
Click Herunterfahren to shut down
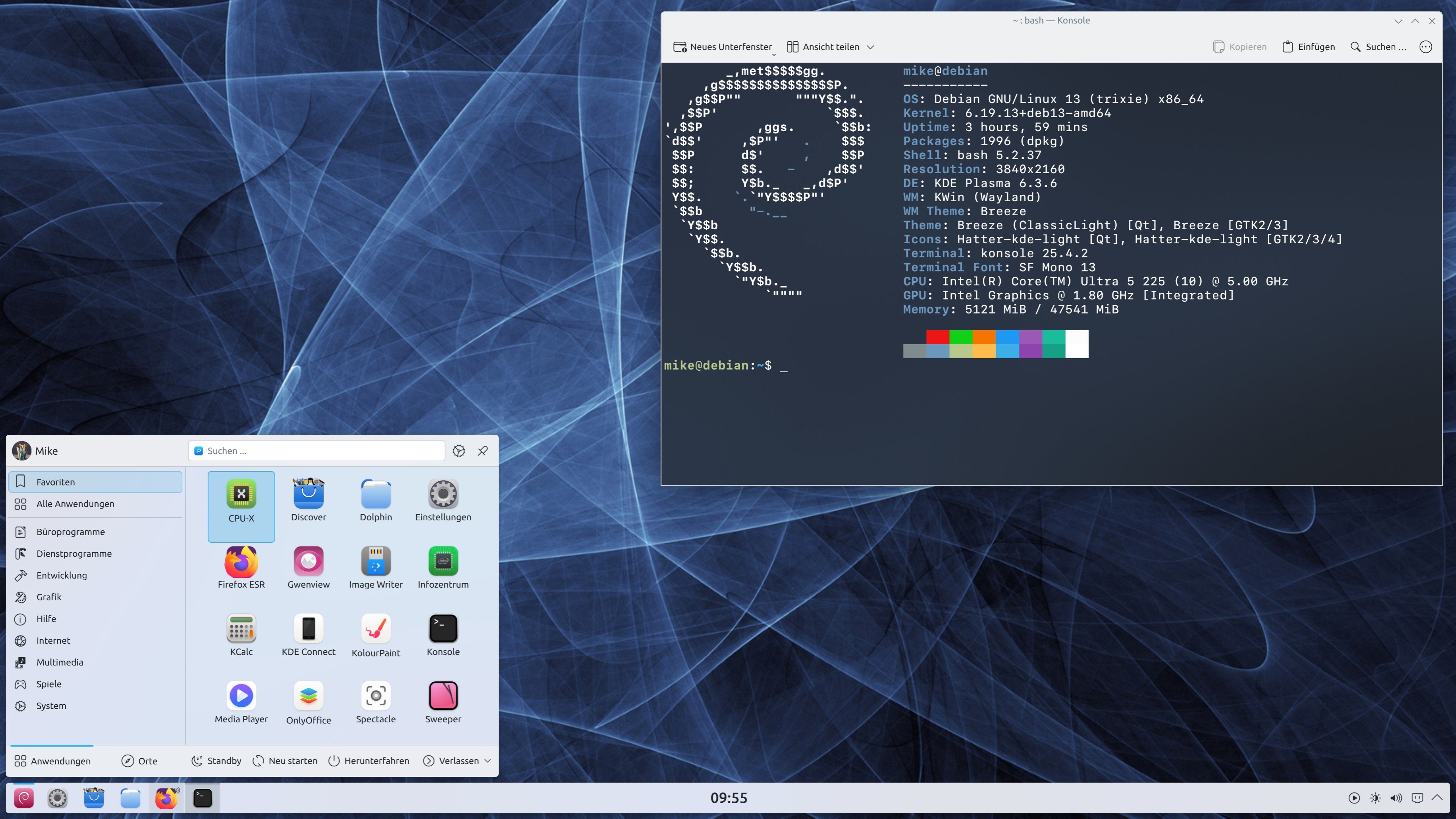pos(369,761)
